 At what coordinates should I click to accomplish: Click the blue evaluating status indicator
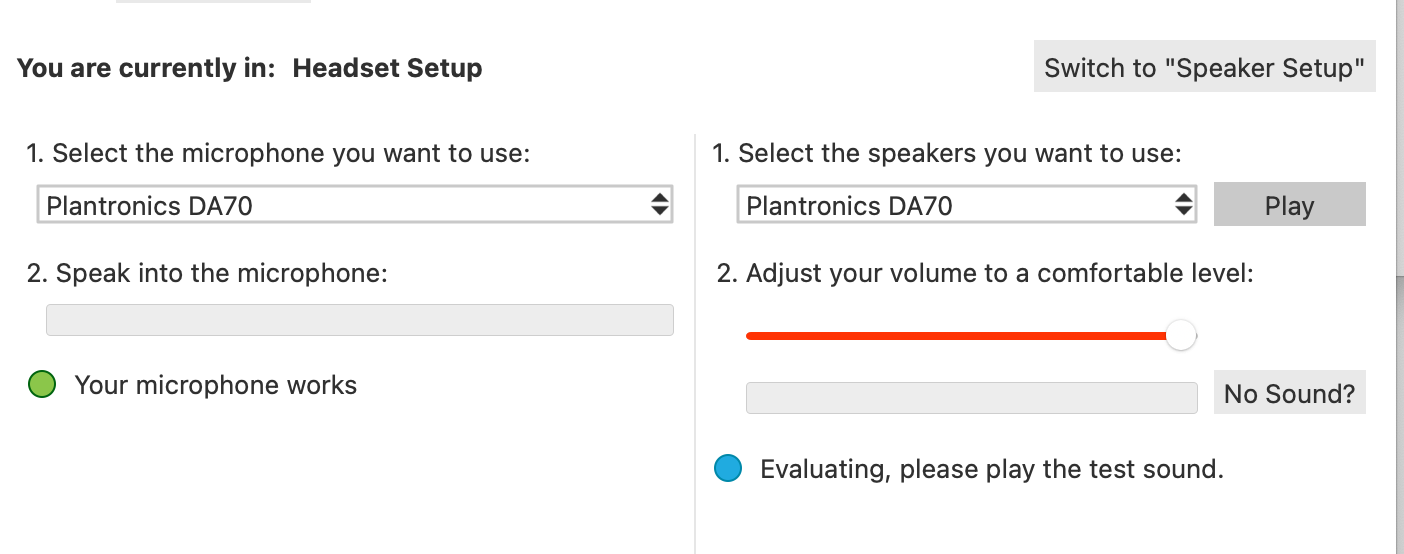click(x=729, y=468)
